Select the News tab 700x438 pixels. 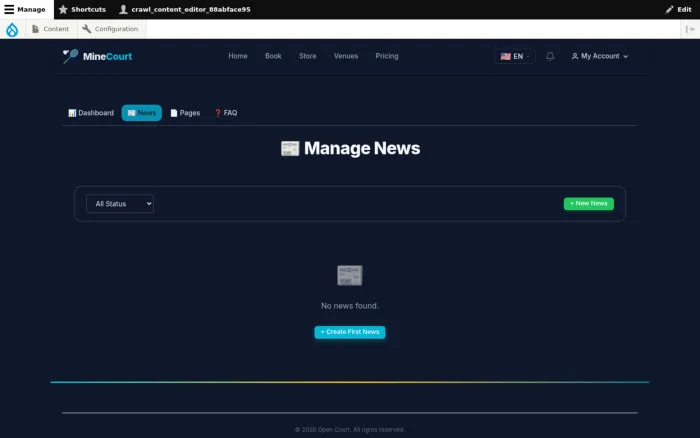click(x=142, y=113)
